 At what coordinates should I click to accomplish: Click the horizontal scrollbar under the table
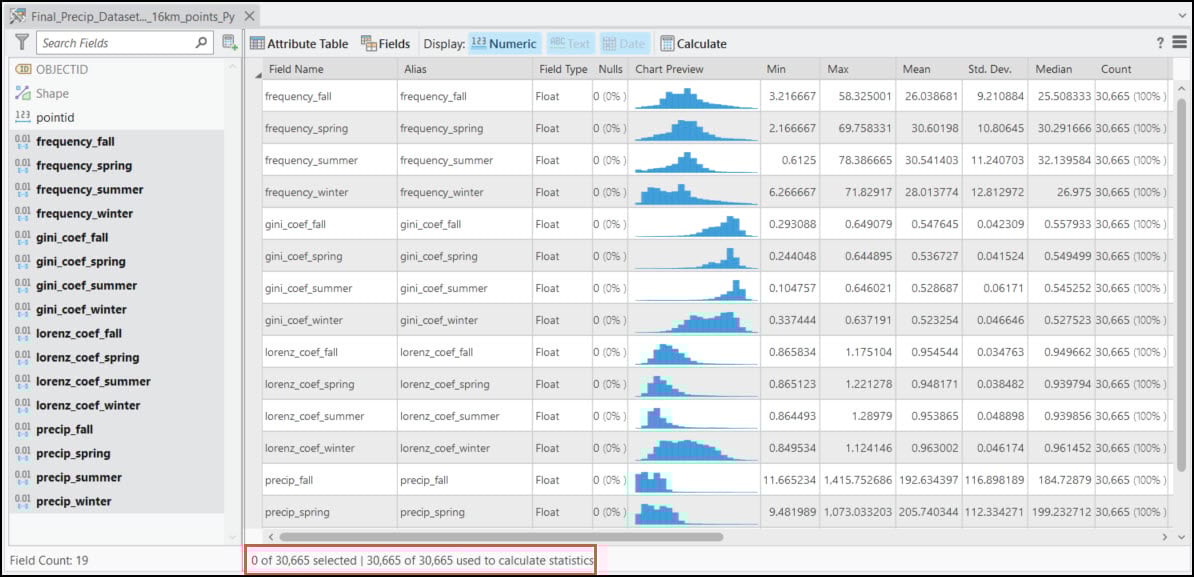[500, 537]
